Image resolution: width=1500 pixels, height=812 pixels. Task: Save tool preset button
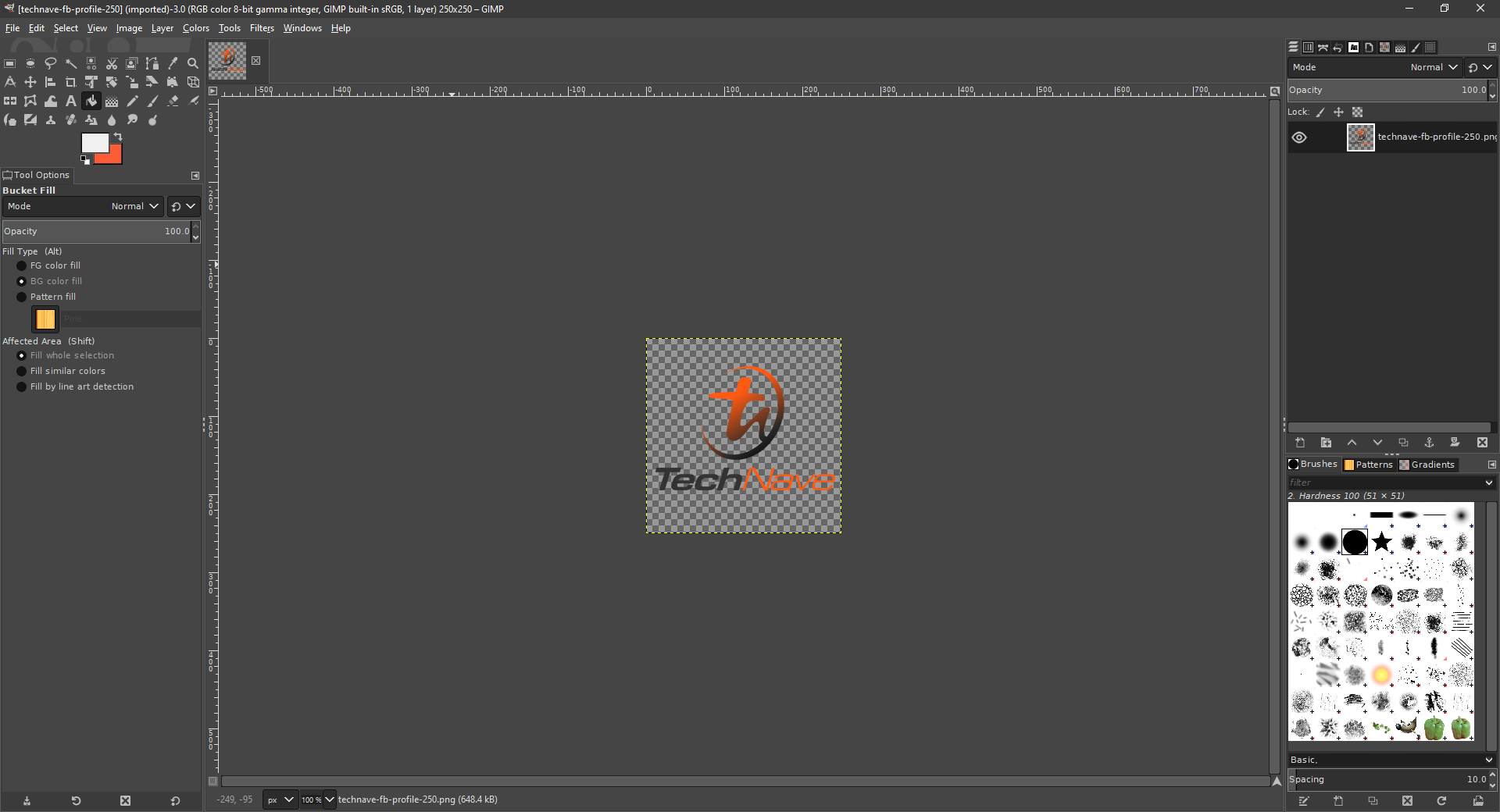tap(27, 800)
